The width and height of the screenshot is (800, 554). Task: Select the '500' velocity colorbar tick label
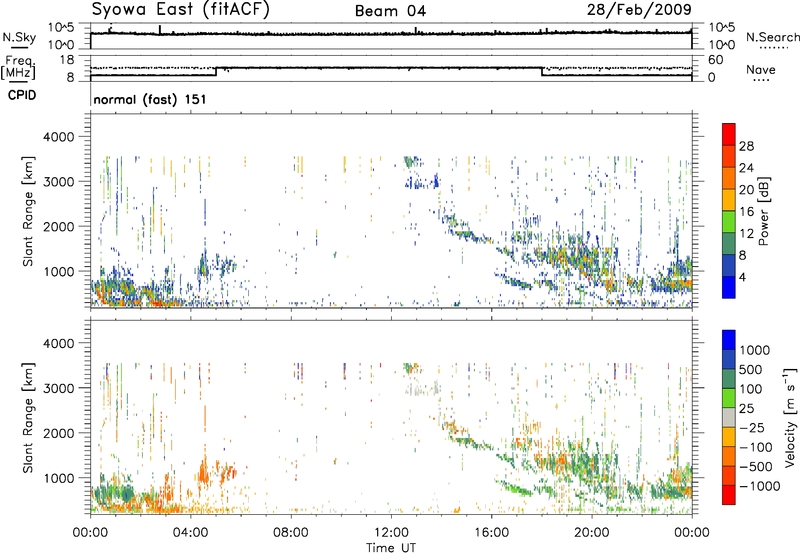(751, 370)
